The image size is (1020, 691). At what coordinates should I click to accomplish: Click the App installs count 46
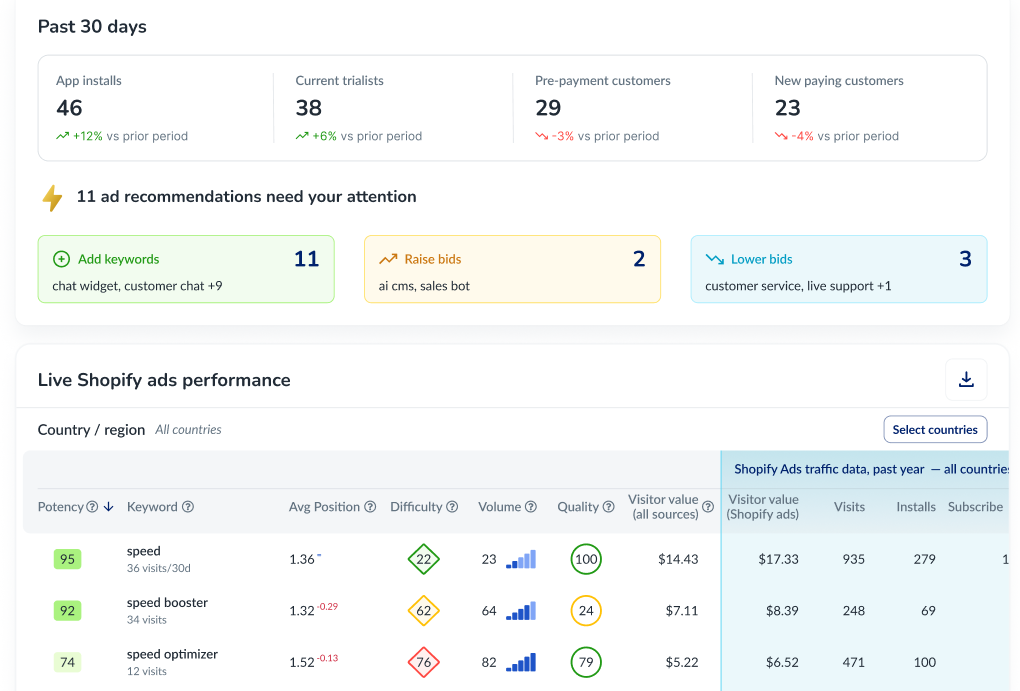(x=69, y=107)
